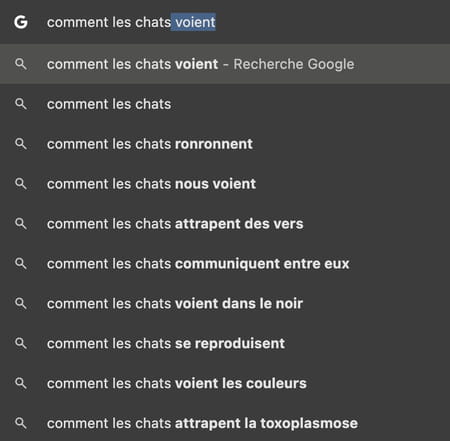This screenshot has height=441, width=450.
Task: Click the magnifier icon beside 'attrapent des vers' suggestion
Action: (x=21, y=224)
